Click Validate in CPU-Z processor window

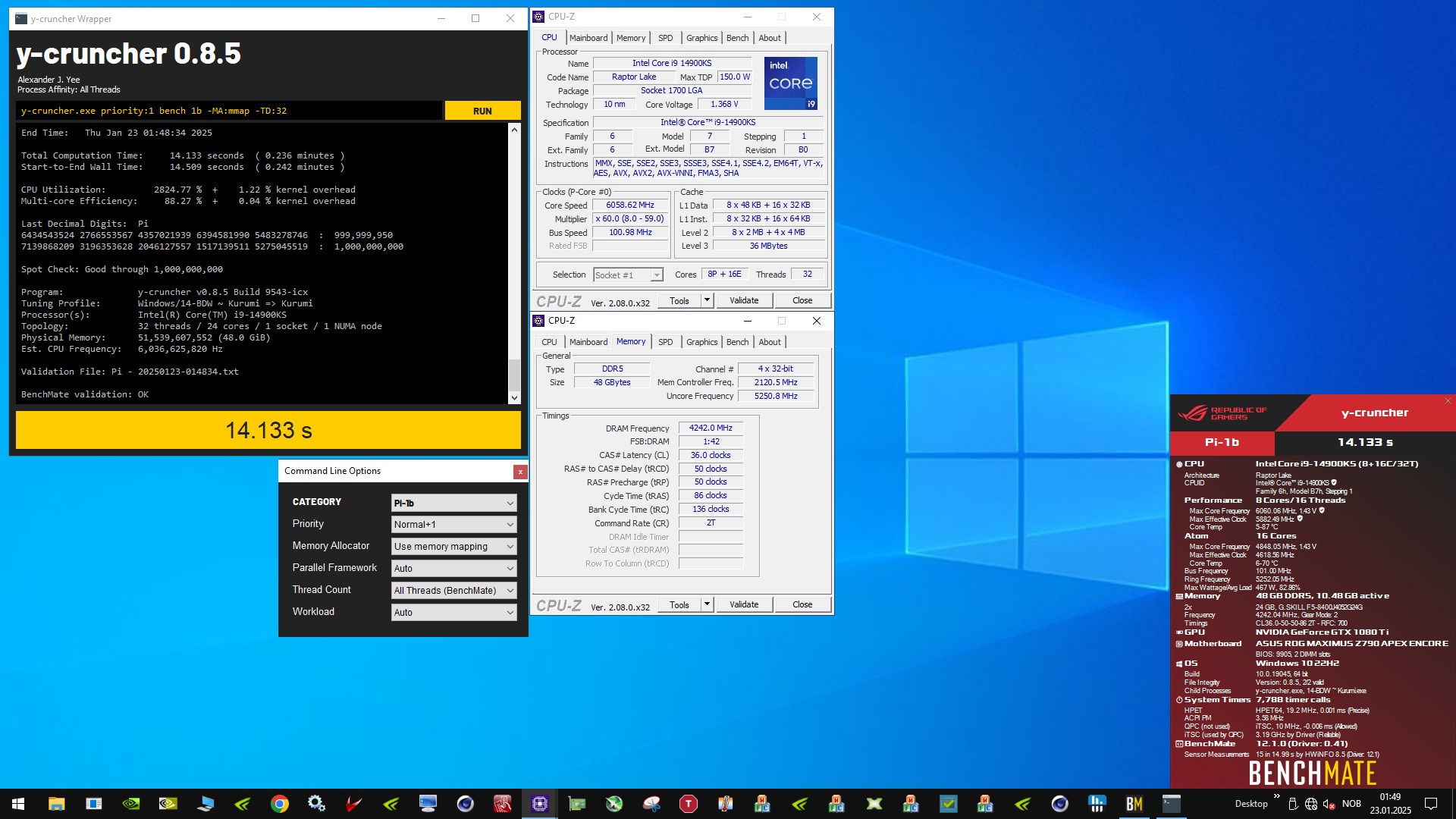(744, 300)
